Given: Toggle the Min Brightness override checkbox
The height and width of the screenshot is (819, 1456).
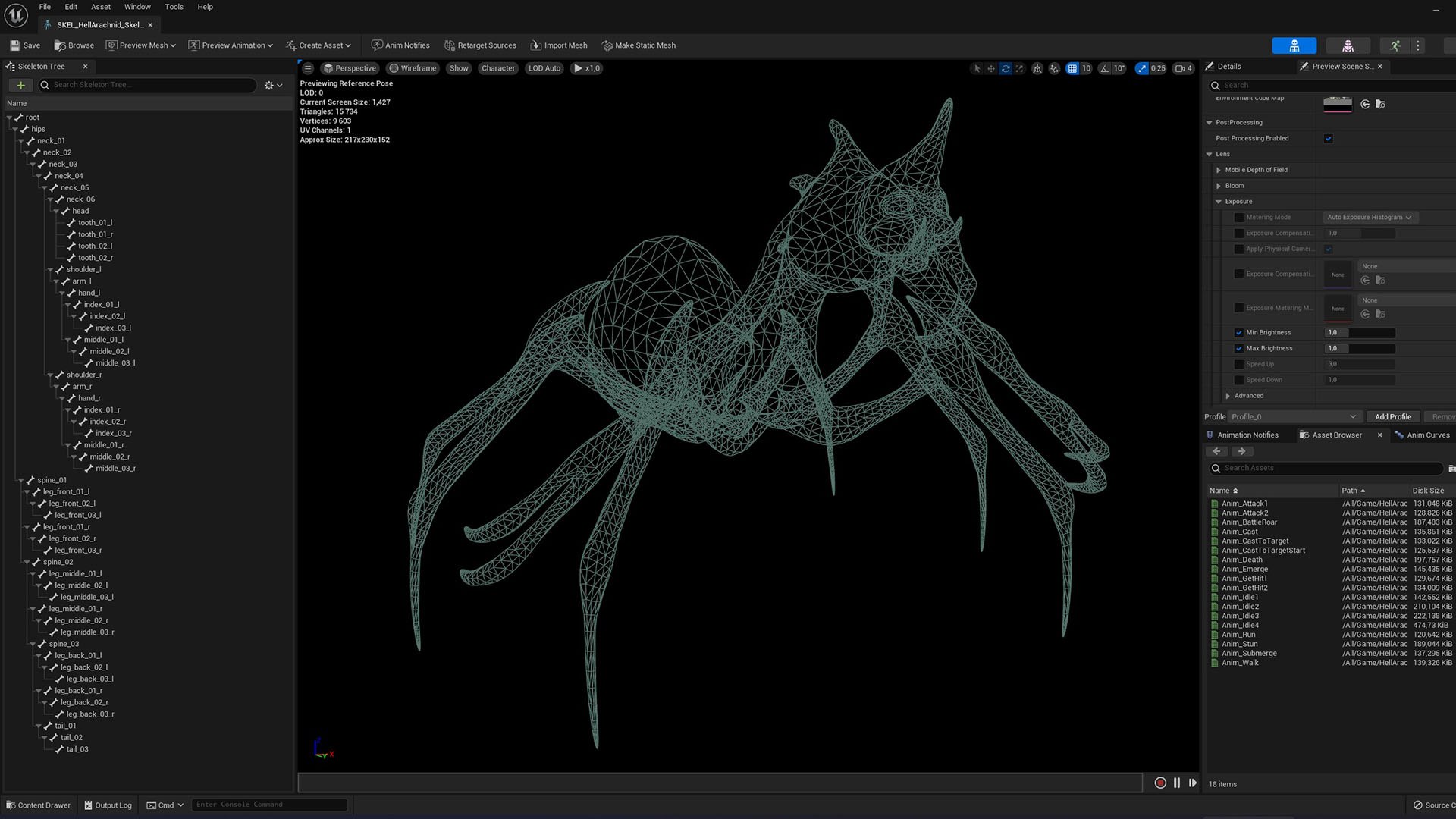Looking at the screenshot, I should point(1239,333).
